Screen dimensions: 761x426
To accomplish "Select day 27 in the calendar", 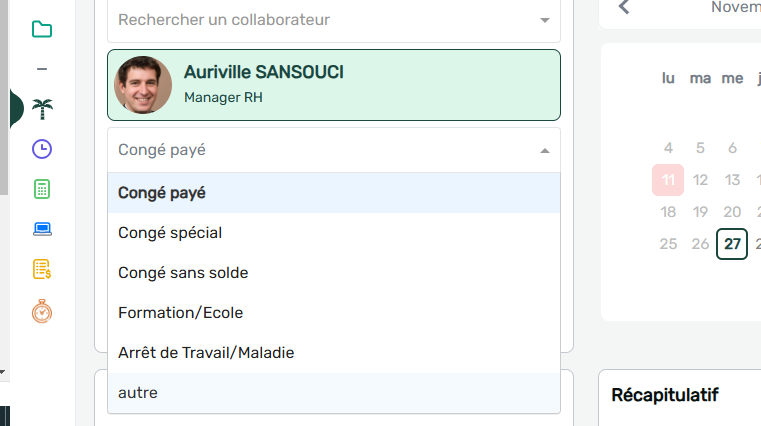I will [x=732, y=244].
